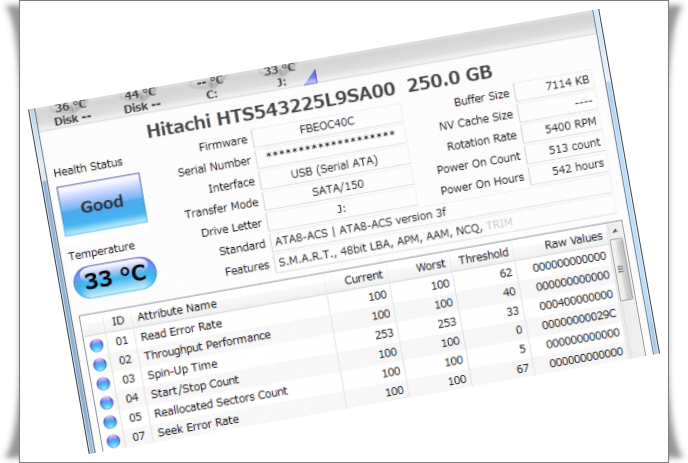Select the Throughput Performance row
The height and width of the screenshot is (463, 688).
[352, 319]
